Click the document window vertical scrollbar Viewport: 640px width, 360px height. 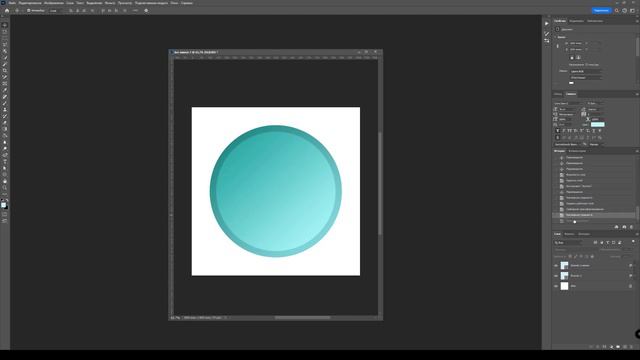380,184
